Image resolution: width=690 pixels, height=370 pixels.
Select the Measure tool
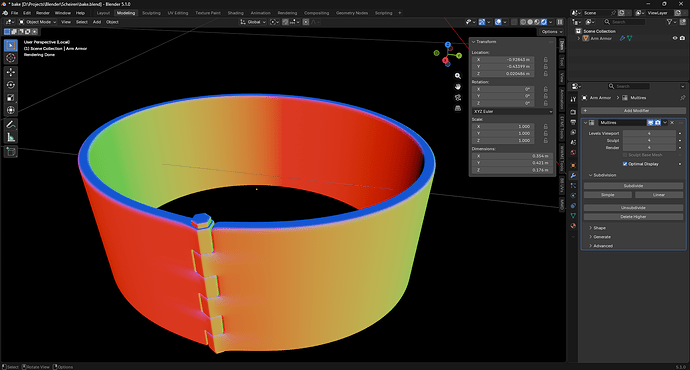point(11,137)
